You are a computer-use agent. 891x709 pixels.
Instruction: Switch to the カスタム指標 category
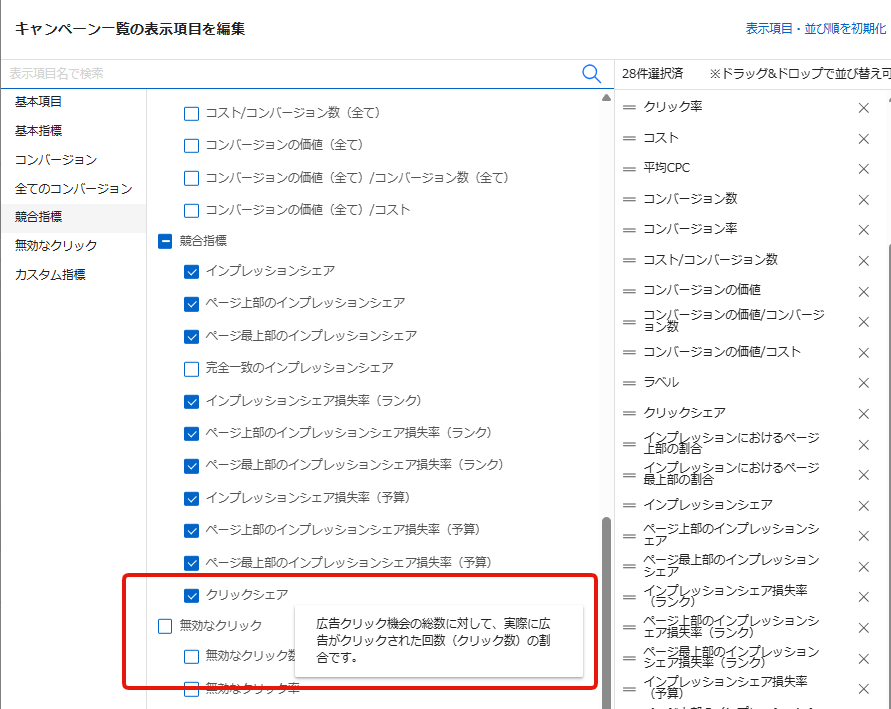pos(45,275)
